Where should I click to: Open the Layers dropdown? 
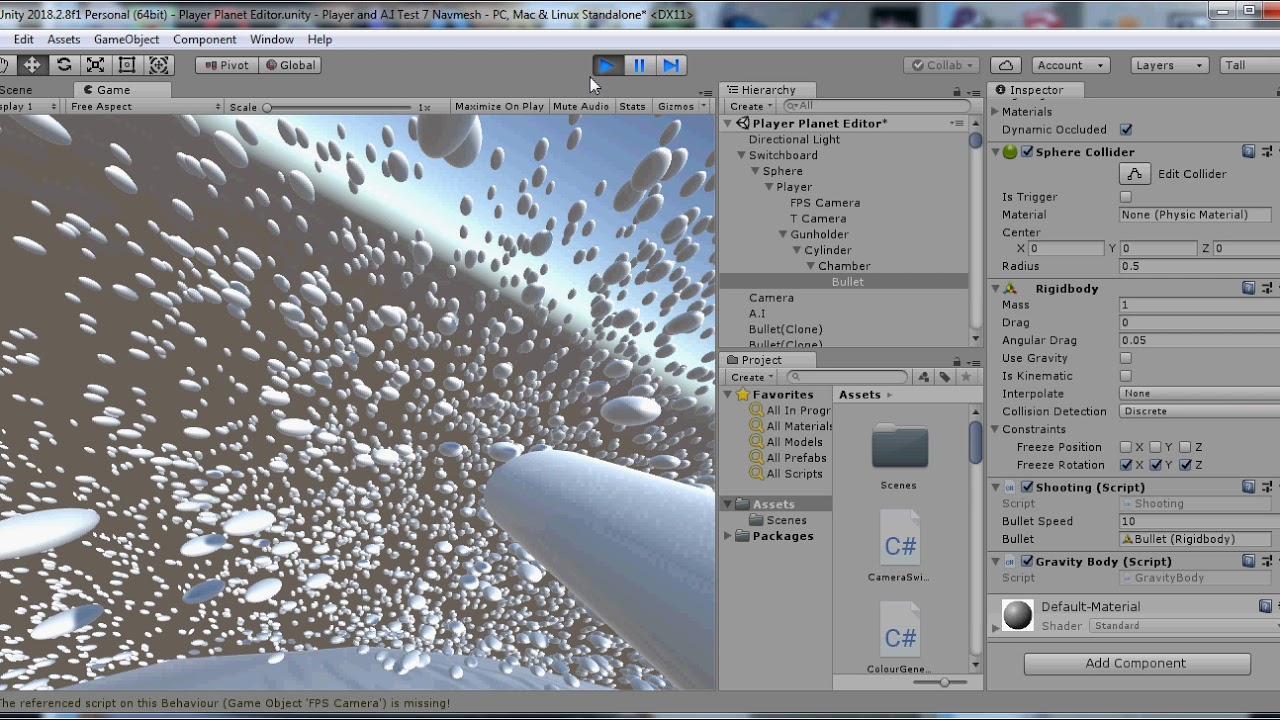click(x=1168, y=64)
